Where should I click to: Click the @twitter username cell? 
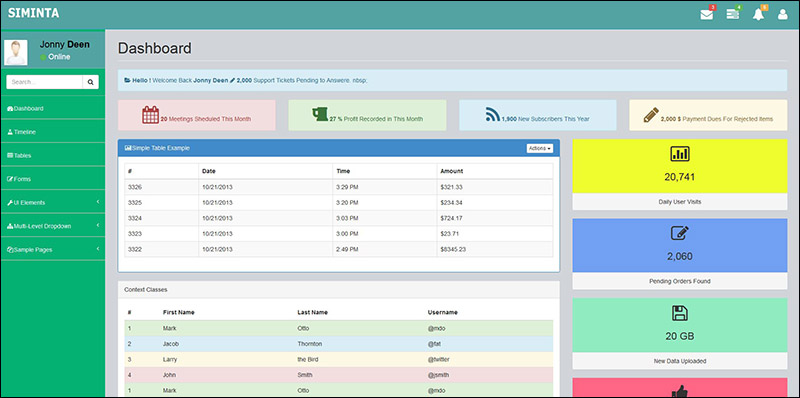[x=439, y=359]
